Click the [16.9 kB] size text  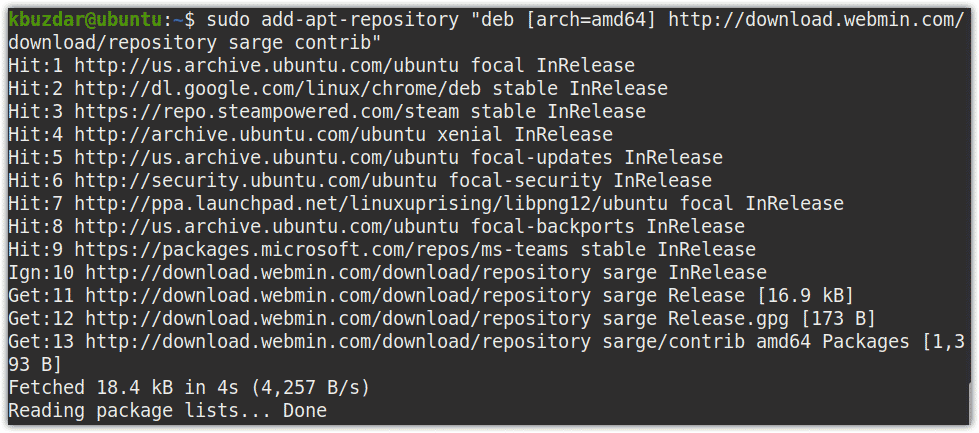804,296
